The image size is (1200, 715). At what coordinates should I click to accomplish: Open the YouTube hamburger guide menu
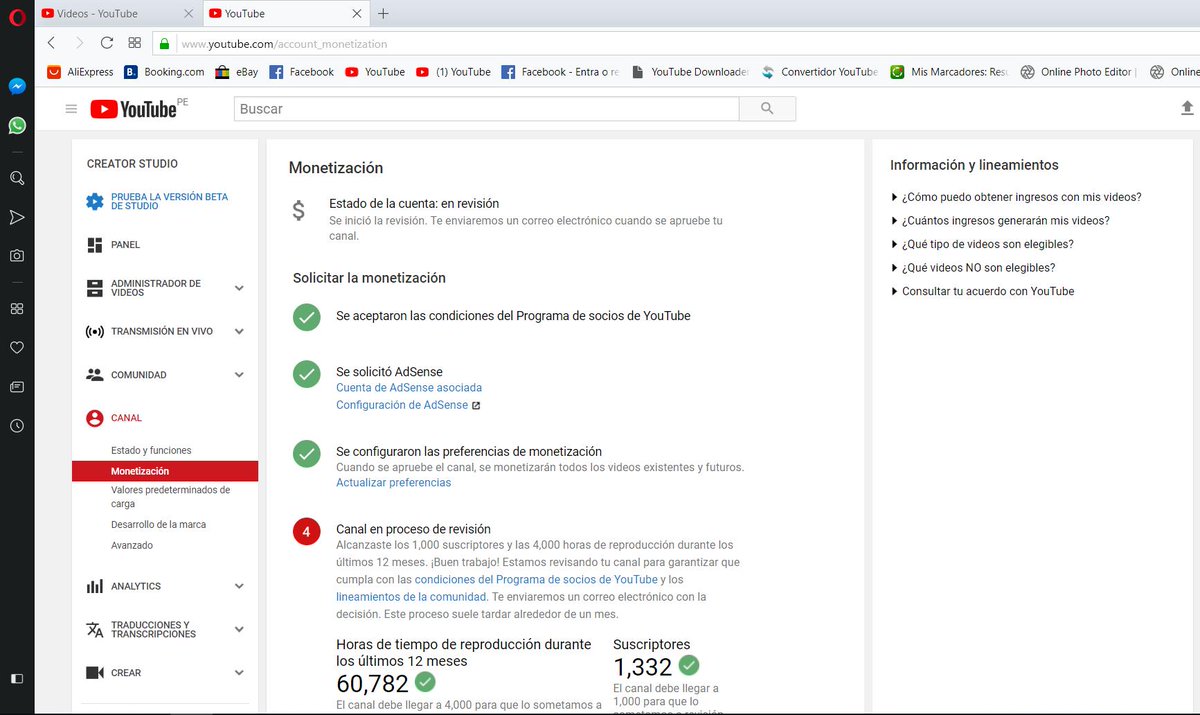pos(71,109)
